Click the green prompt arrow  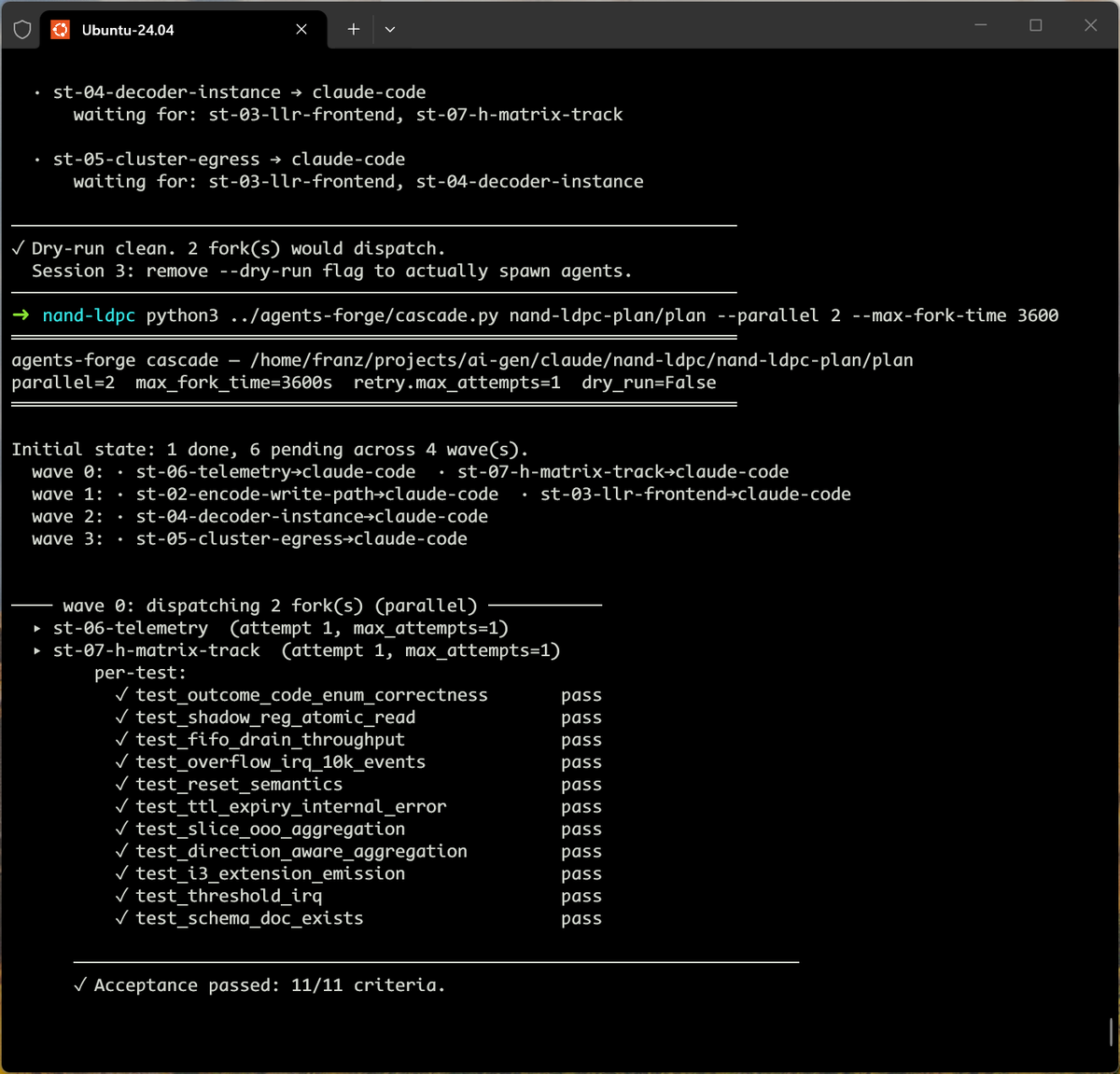point(21,315)
